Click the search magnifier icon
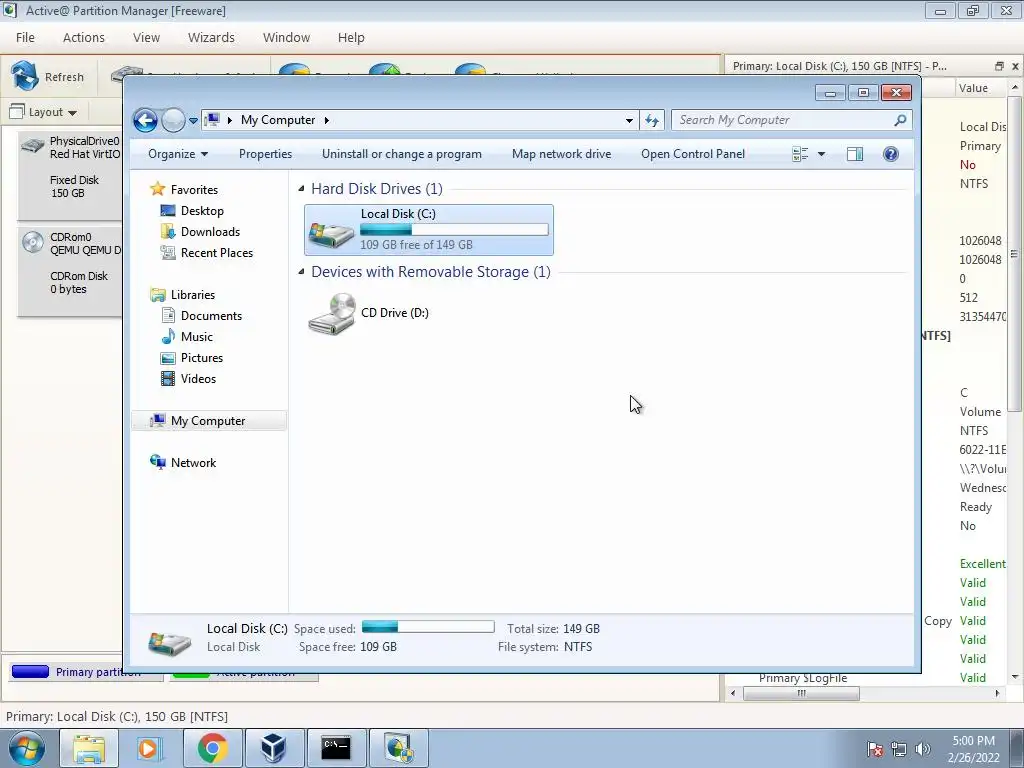1024x768 pixels. pos(901,120)
